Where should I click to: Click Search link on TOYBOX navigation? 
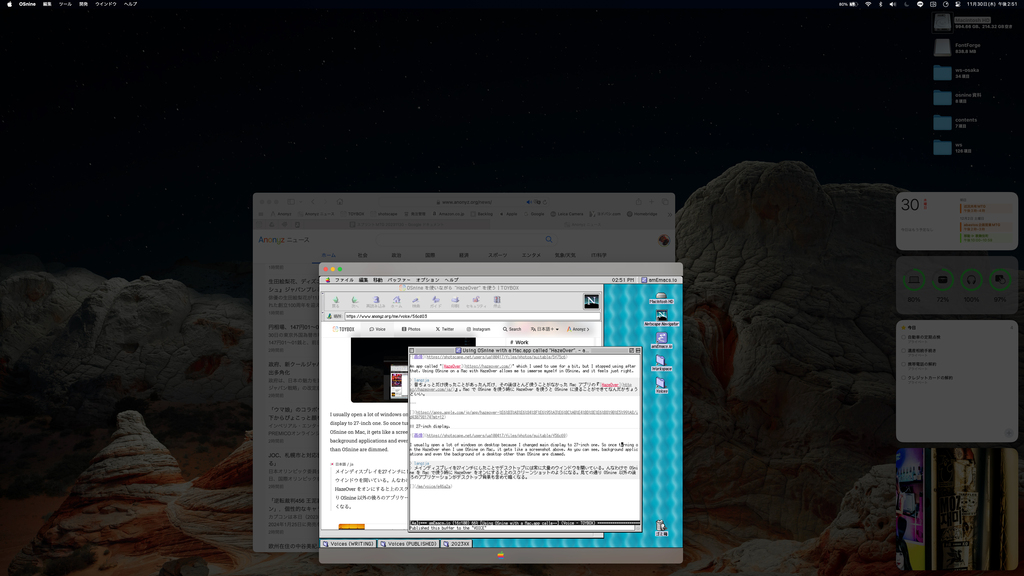512,329
